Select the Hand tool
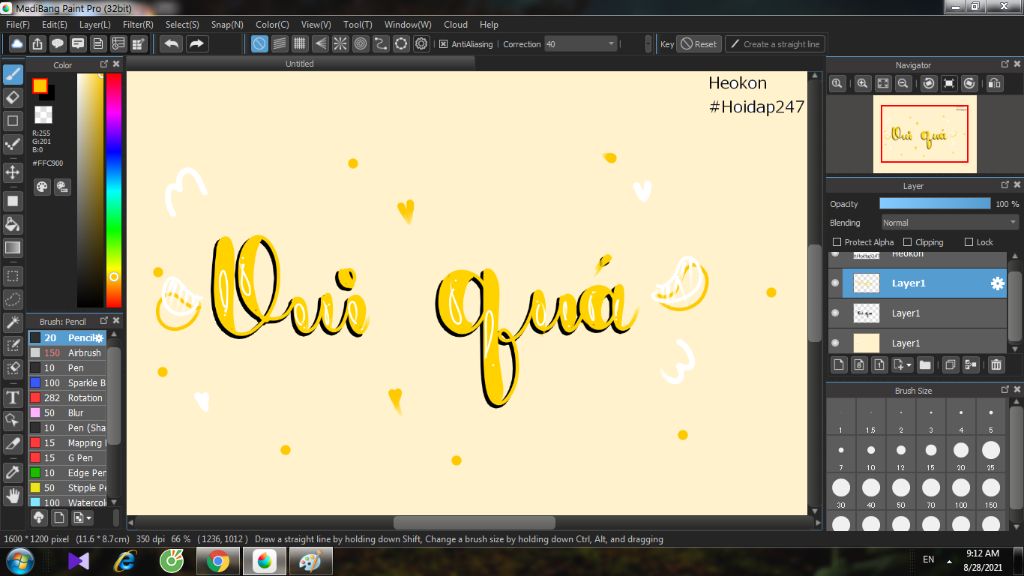The width and height of the screenshot is (1024, 576). tap(12, 496)
